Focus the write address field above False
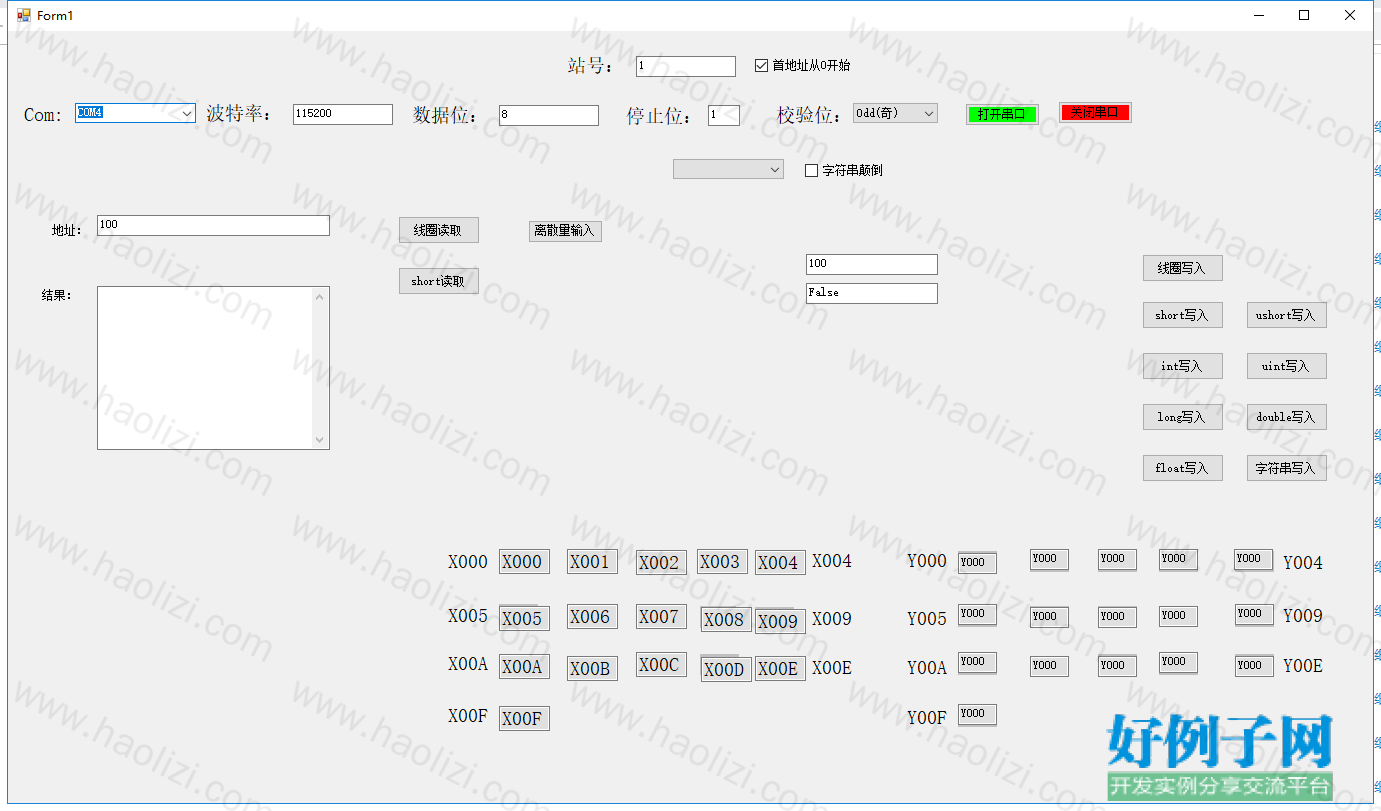 pyautogui.click(x=872, y=264)
